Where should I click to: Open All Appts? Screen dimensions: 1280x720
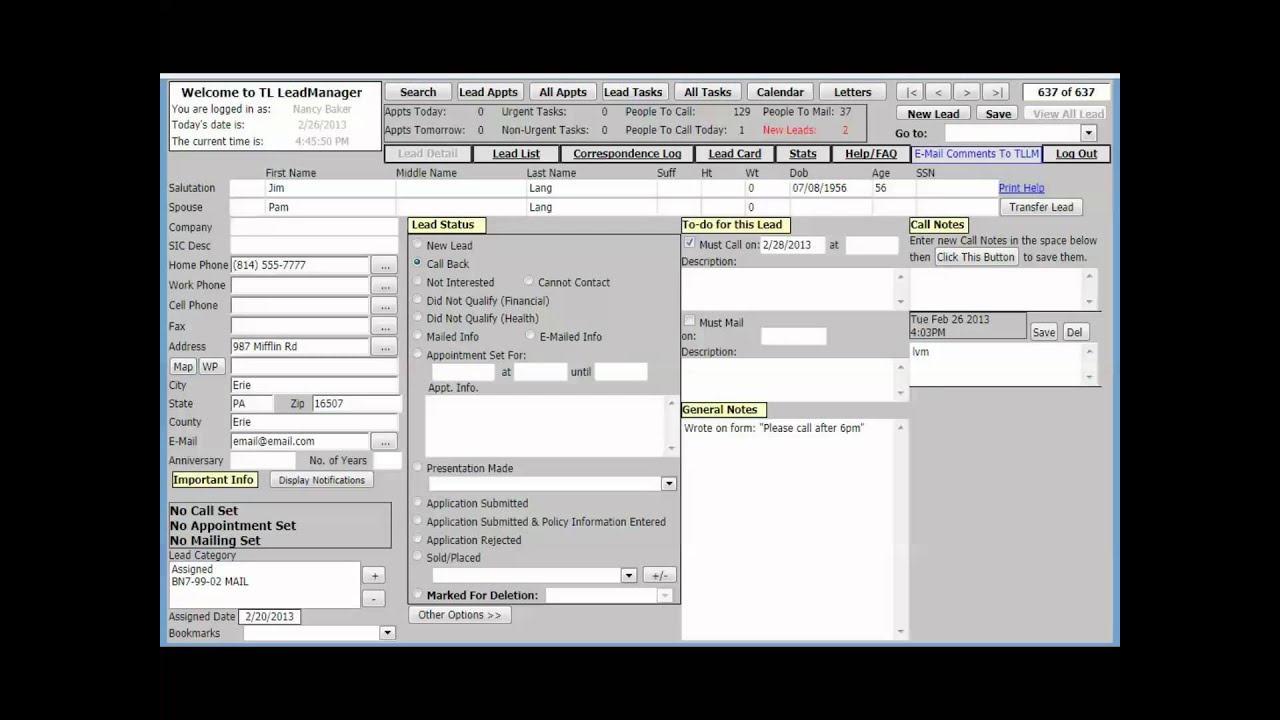[563, 92]
